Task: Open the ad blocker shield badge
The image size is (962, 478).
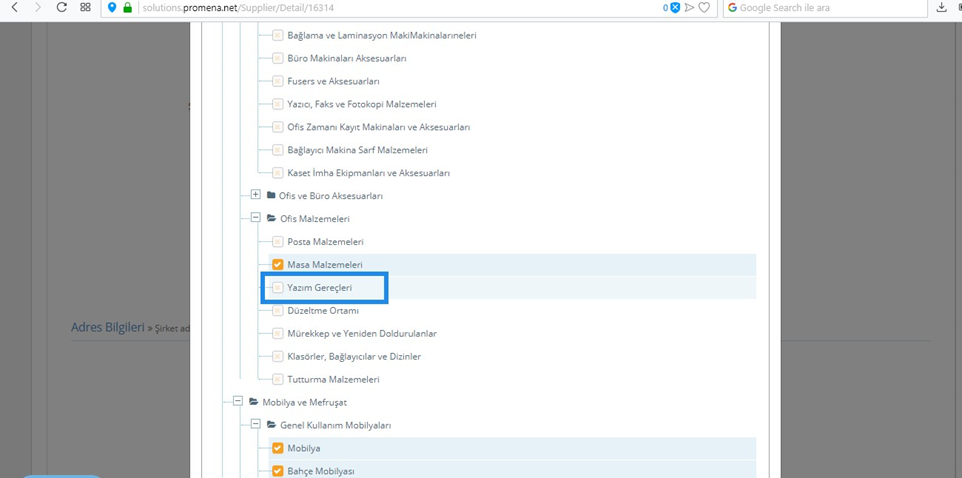Action: click(675, 7)
